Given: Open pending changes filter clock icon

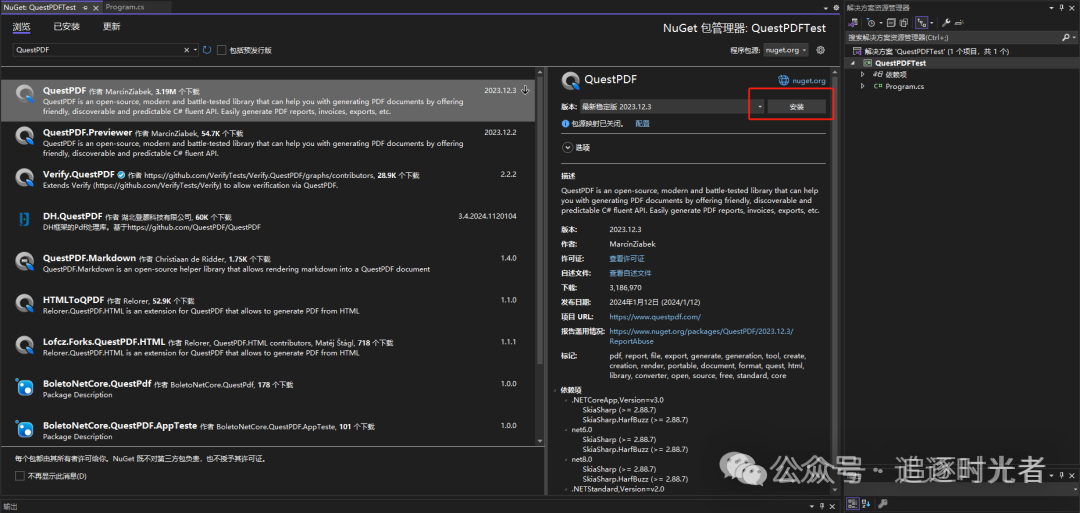Looking at the screenshot, I should click(x=871, y=23).
